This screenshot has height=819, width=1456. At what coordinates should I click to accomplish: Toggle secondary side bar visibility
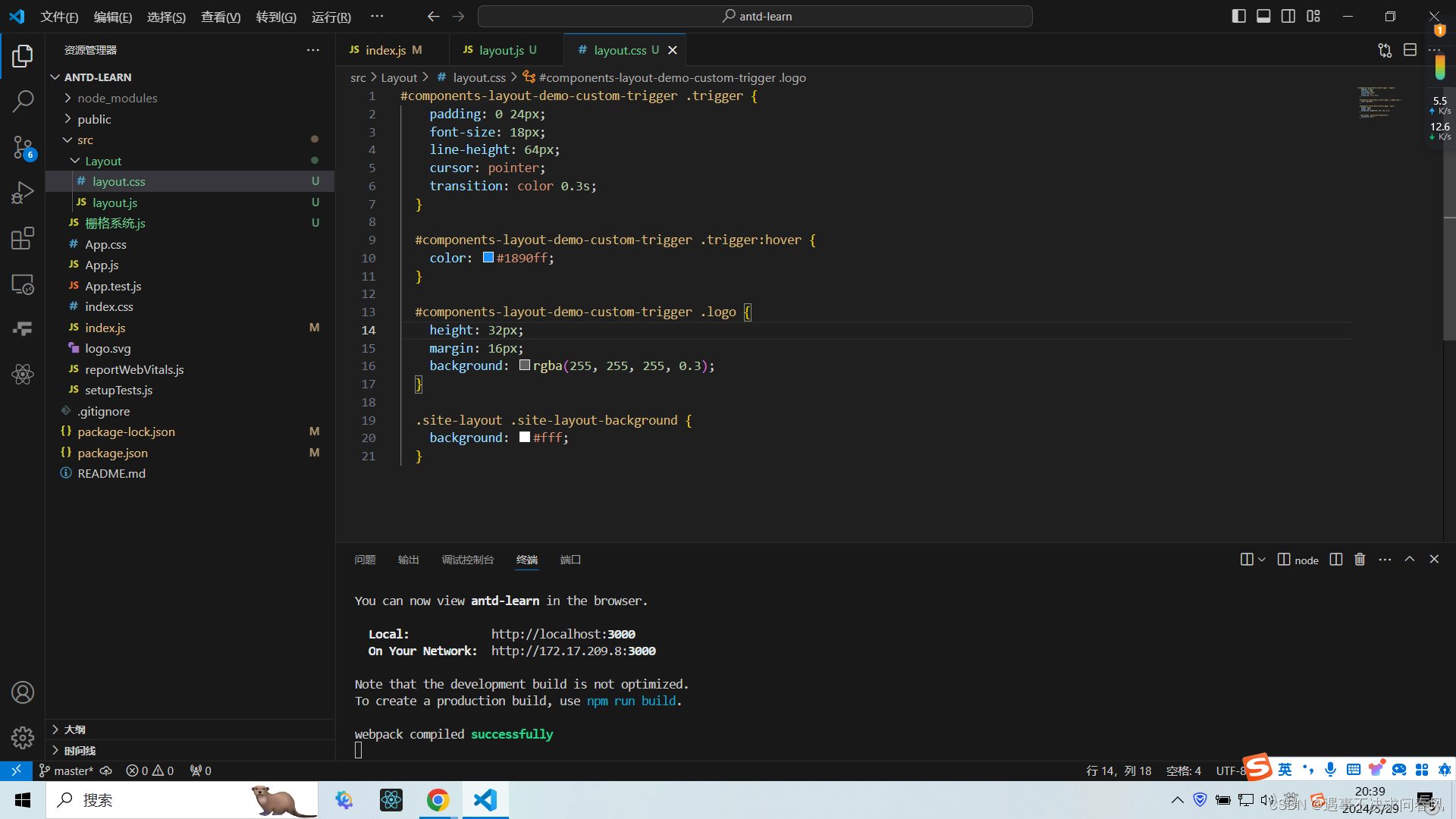pos(1288,16)
